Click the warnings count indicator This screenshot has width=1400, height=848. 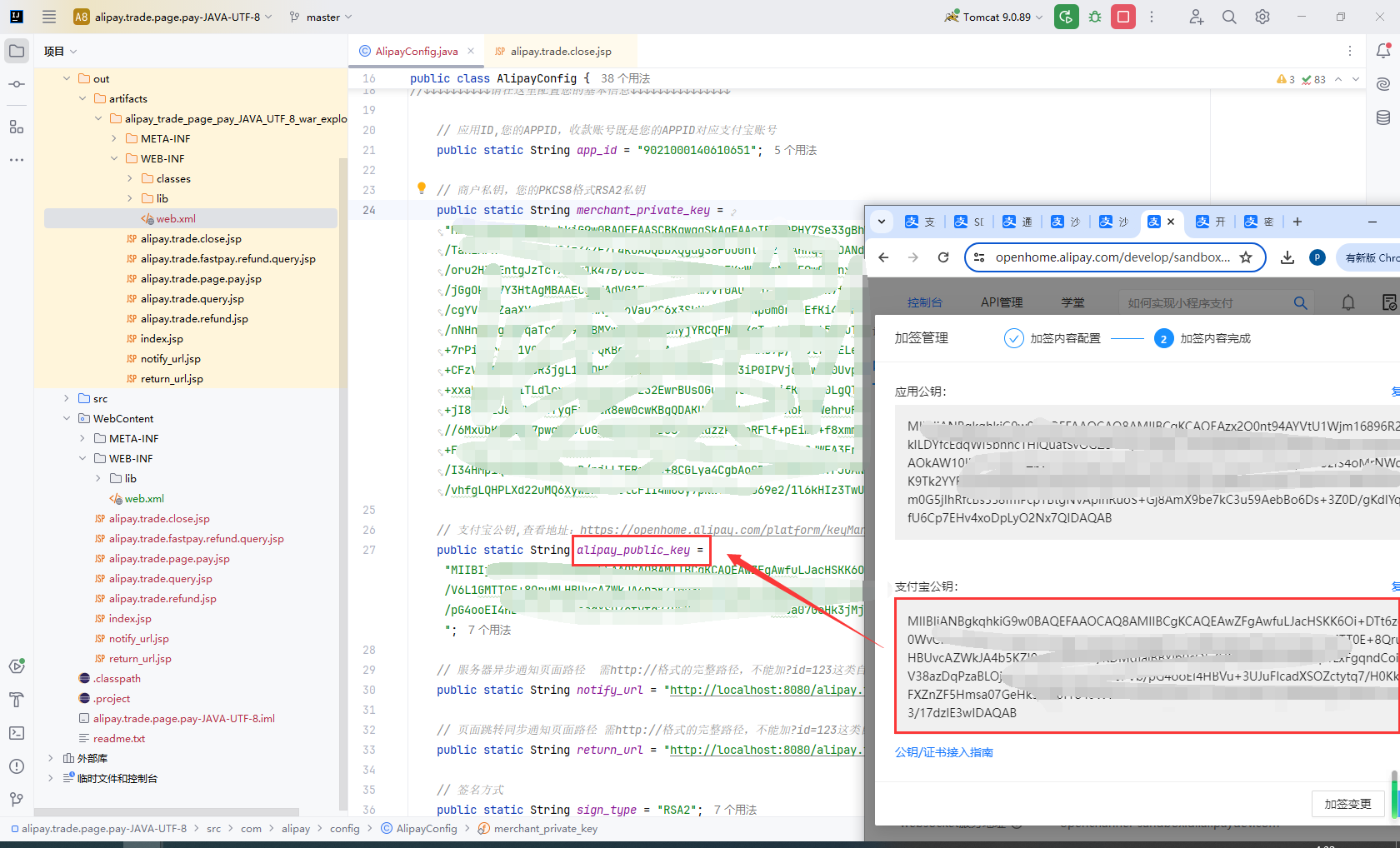tap(1285, 79)
